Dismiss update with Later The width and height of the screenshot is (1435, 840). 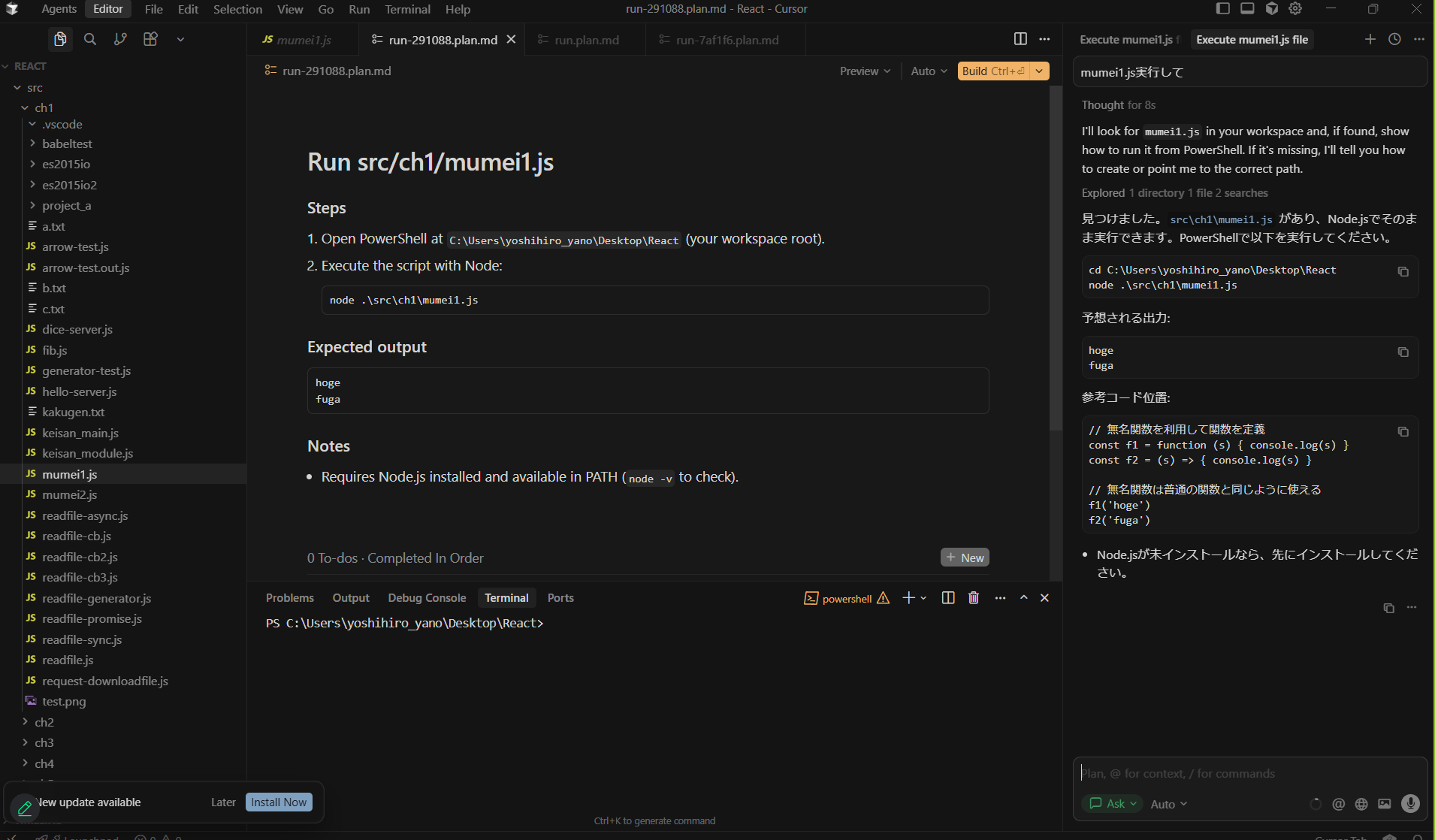tap(223, 802)
